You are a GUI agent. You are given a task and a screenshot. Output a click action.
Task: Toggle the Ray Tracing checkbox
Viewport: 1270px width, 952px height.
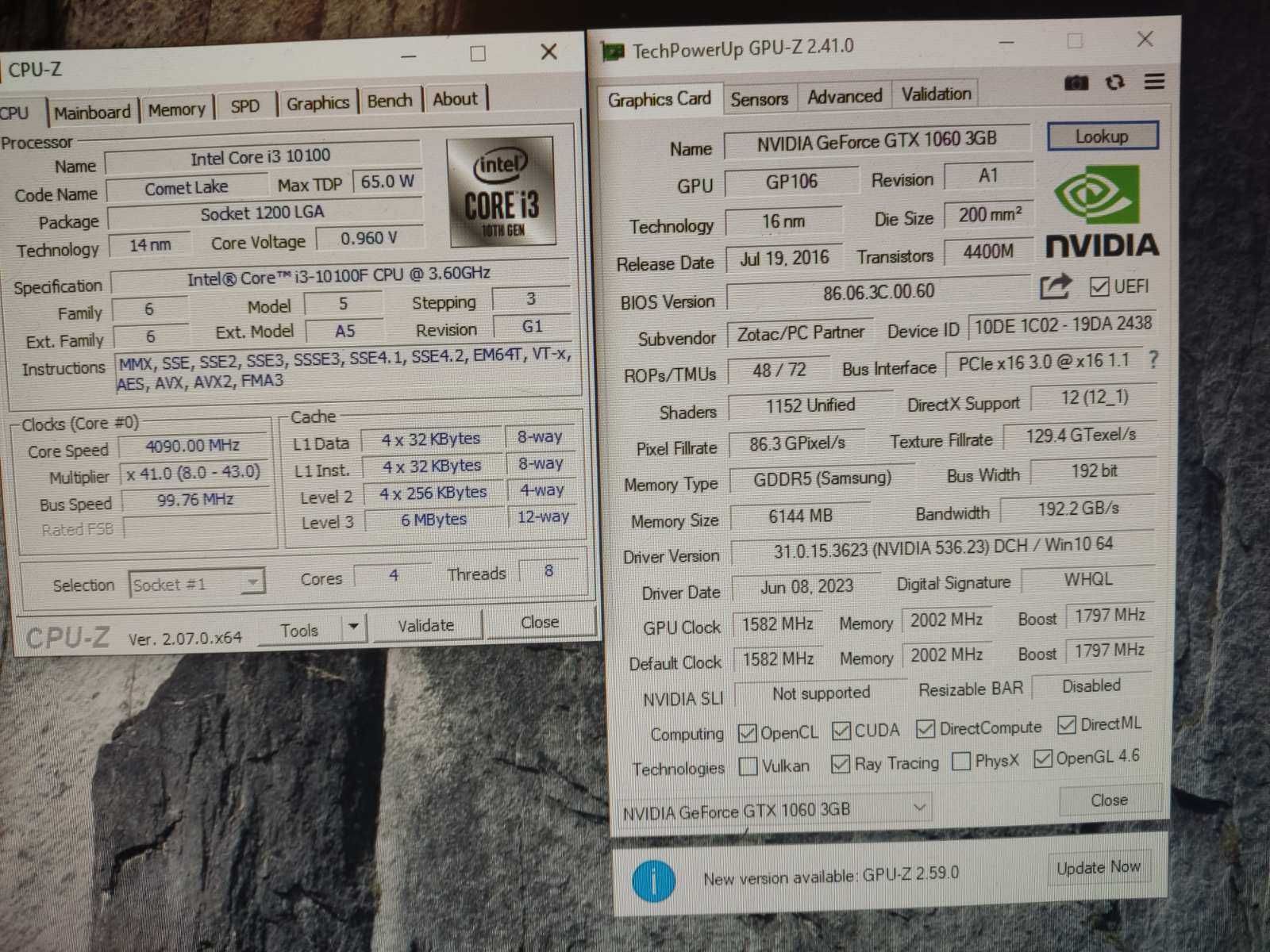coord(840,764)
